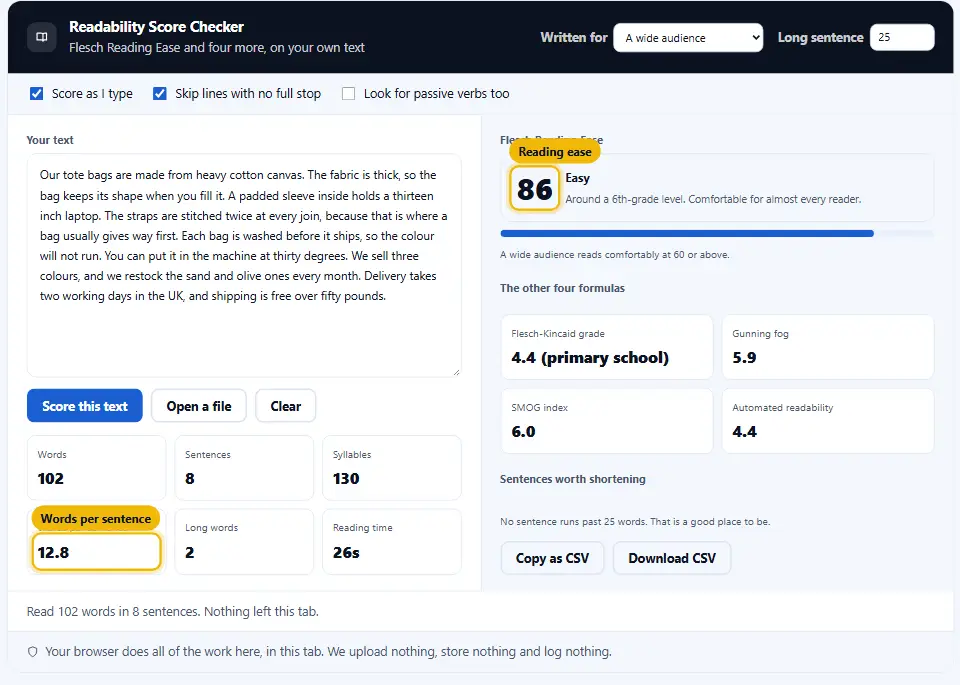Image resolution: width=960 pixels, height=685 pixels.
Task: Click the 'Sentences worth shortening' heading
Action: (x=572, y=479)
